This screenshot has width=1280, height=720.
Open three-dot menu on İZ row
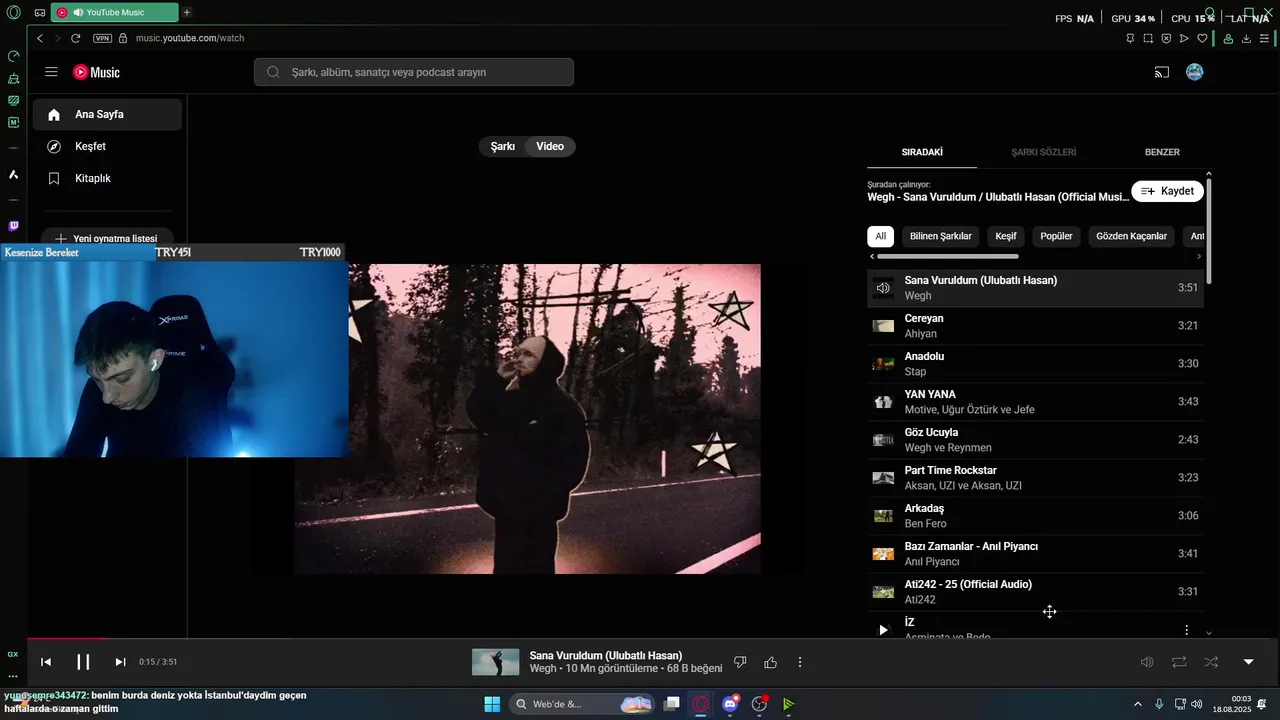[1186, 630]
